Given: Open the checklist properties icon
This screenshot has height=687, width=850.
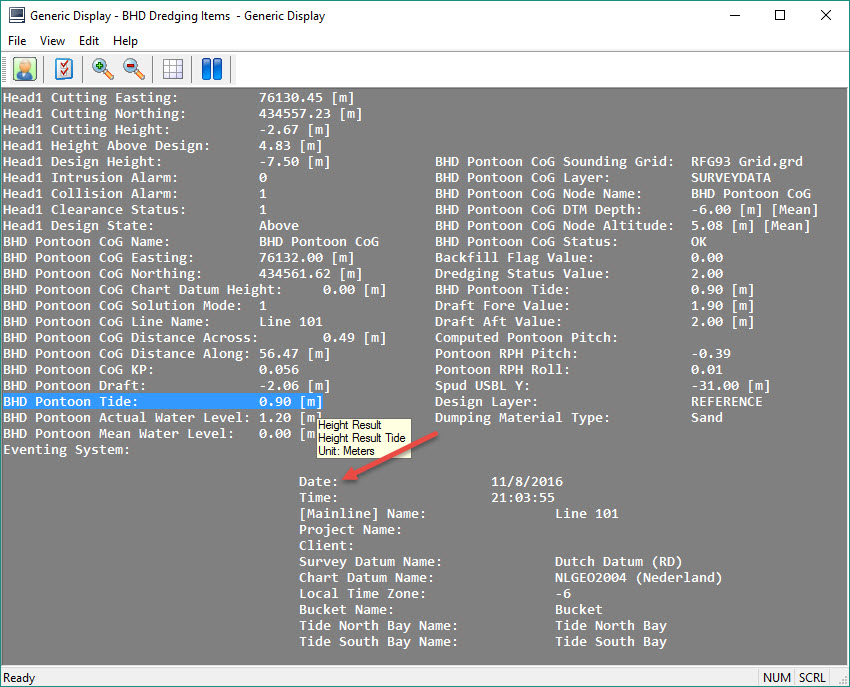Looking at the screenshot, I should [x=64, y=69].
